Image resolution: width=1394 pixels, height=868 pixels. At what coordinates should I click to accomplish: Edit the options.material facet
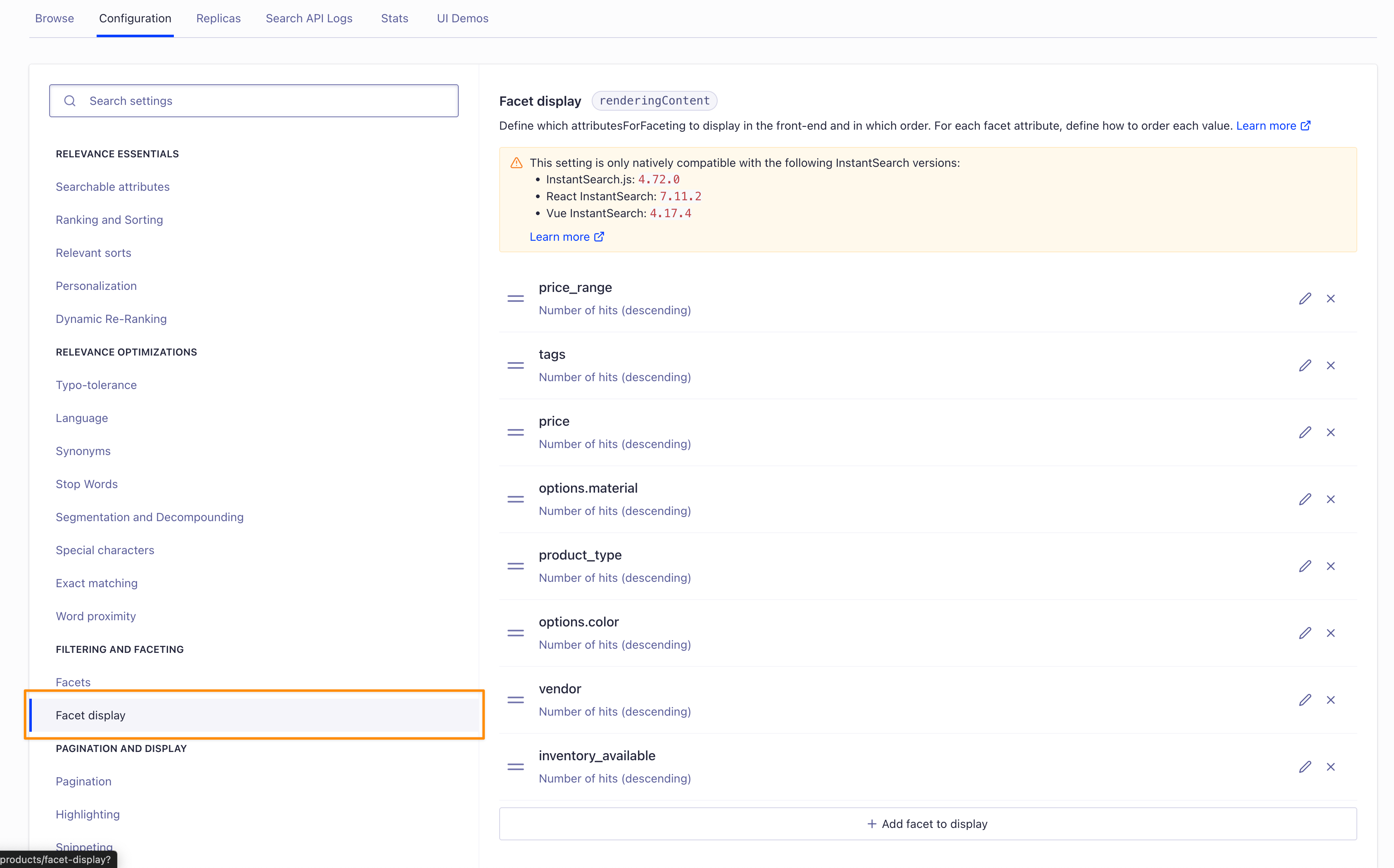(1305, 499)
